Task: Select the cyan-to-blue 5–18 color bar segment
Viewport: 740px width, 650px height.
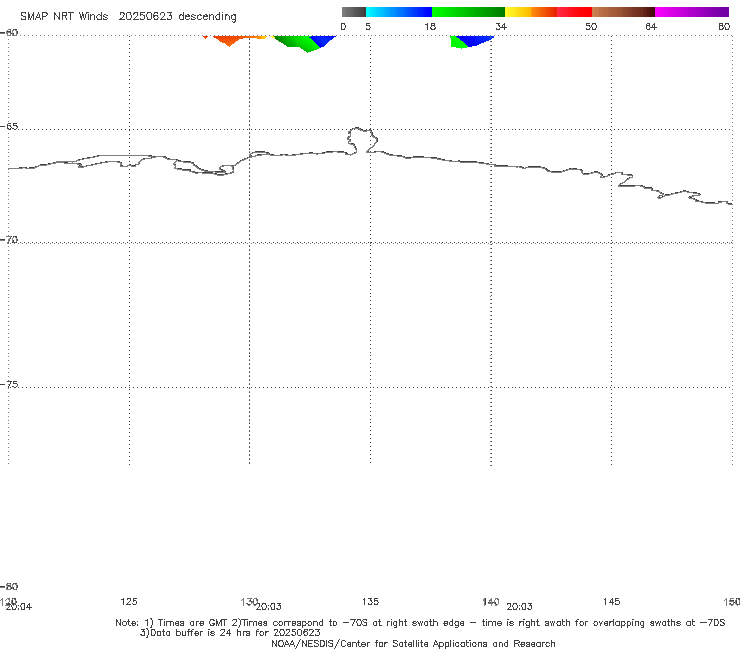Action: (x=399, y=12)
